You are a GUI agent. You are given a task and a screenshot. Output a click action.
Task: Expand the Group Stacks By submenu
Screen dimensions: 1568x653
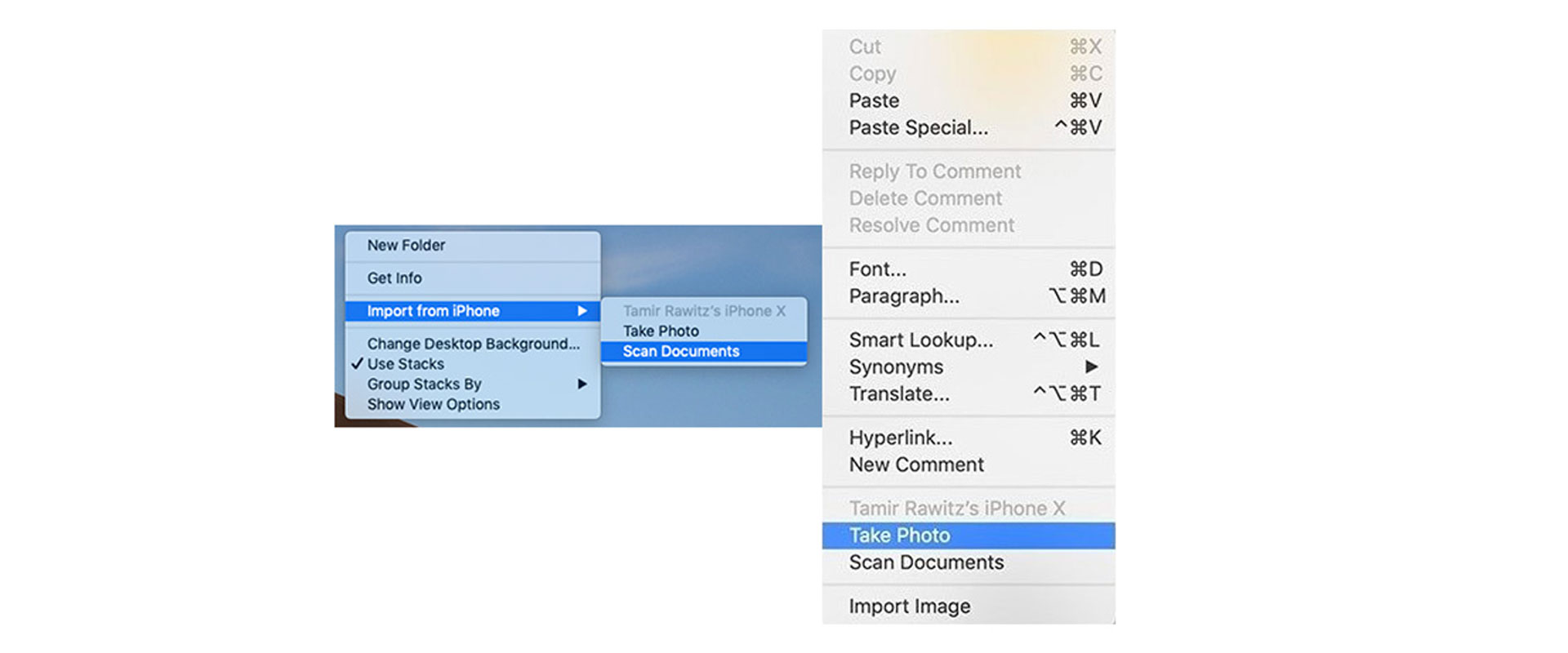(x=473, y=384)
